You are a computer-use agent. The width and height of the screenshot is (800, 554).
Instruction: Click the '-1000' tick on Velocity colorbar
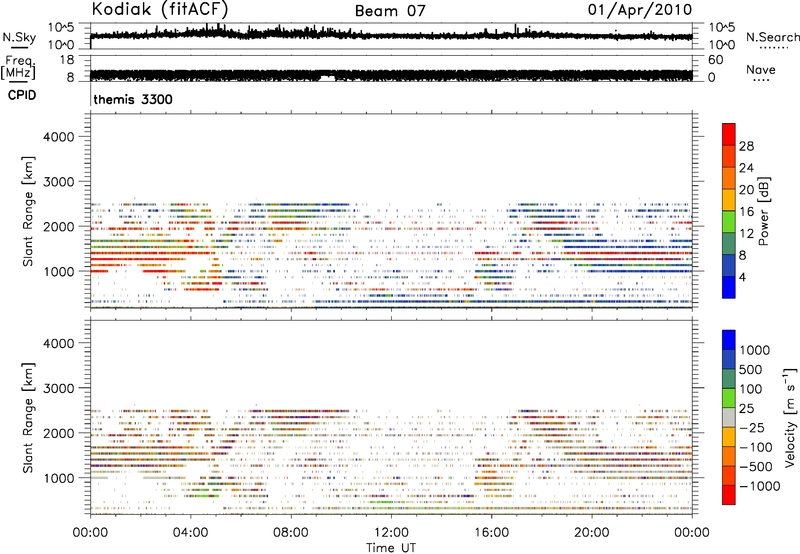click(759, 486)
